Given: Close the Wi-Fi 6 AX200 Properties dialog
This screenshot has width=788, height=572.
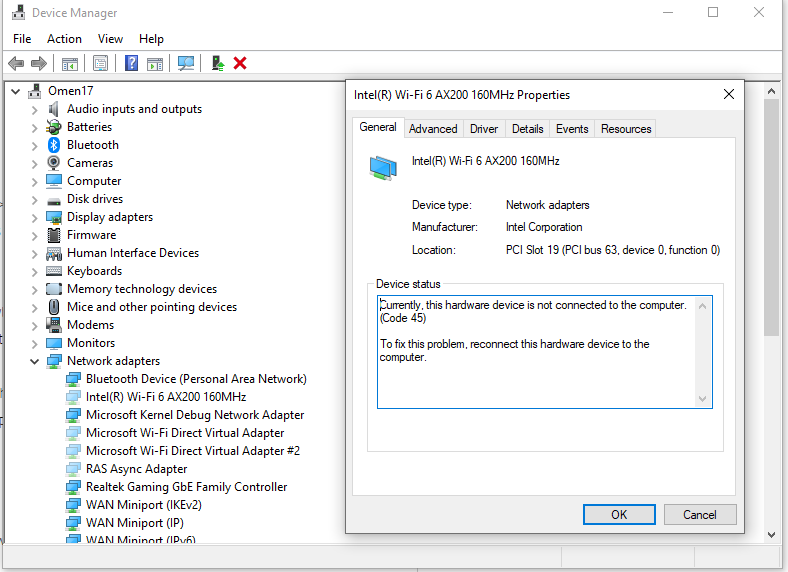Looking at the screenshot, I should [x=729, y=94].
